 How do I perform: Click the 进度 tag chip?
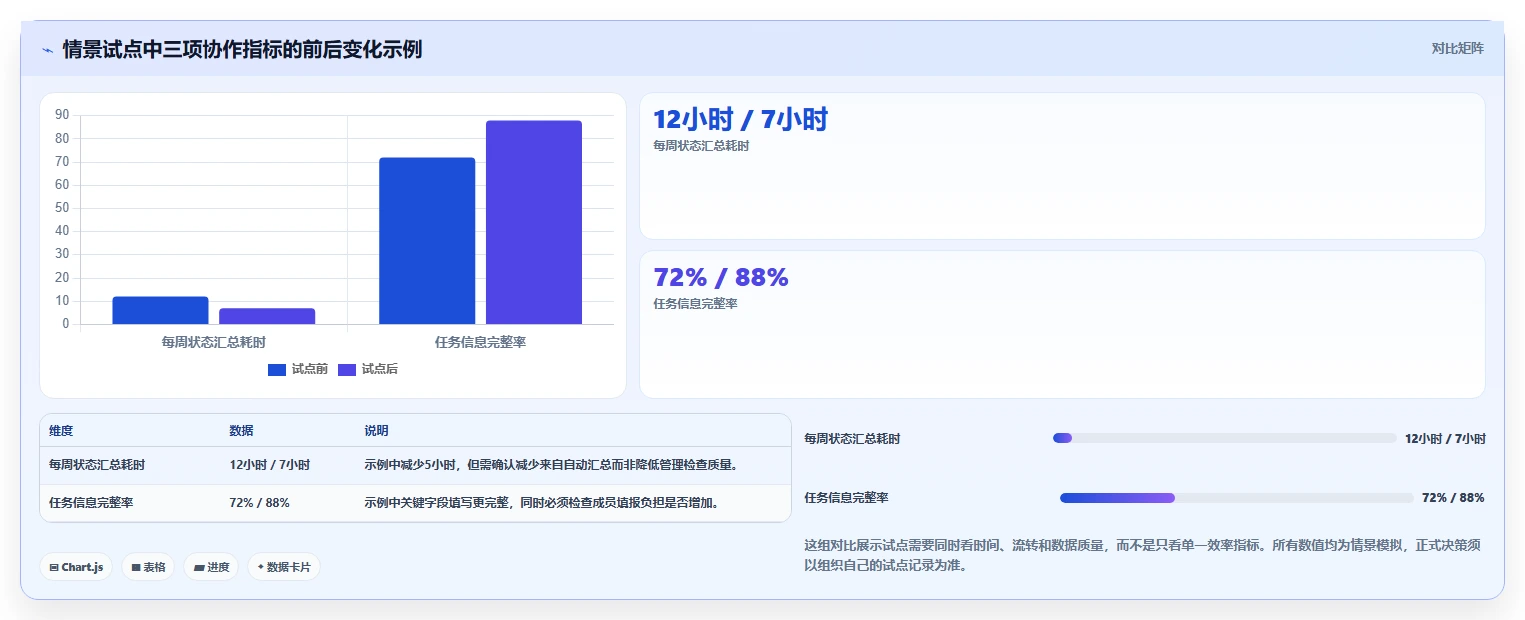pos(211,567)
